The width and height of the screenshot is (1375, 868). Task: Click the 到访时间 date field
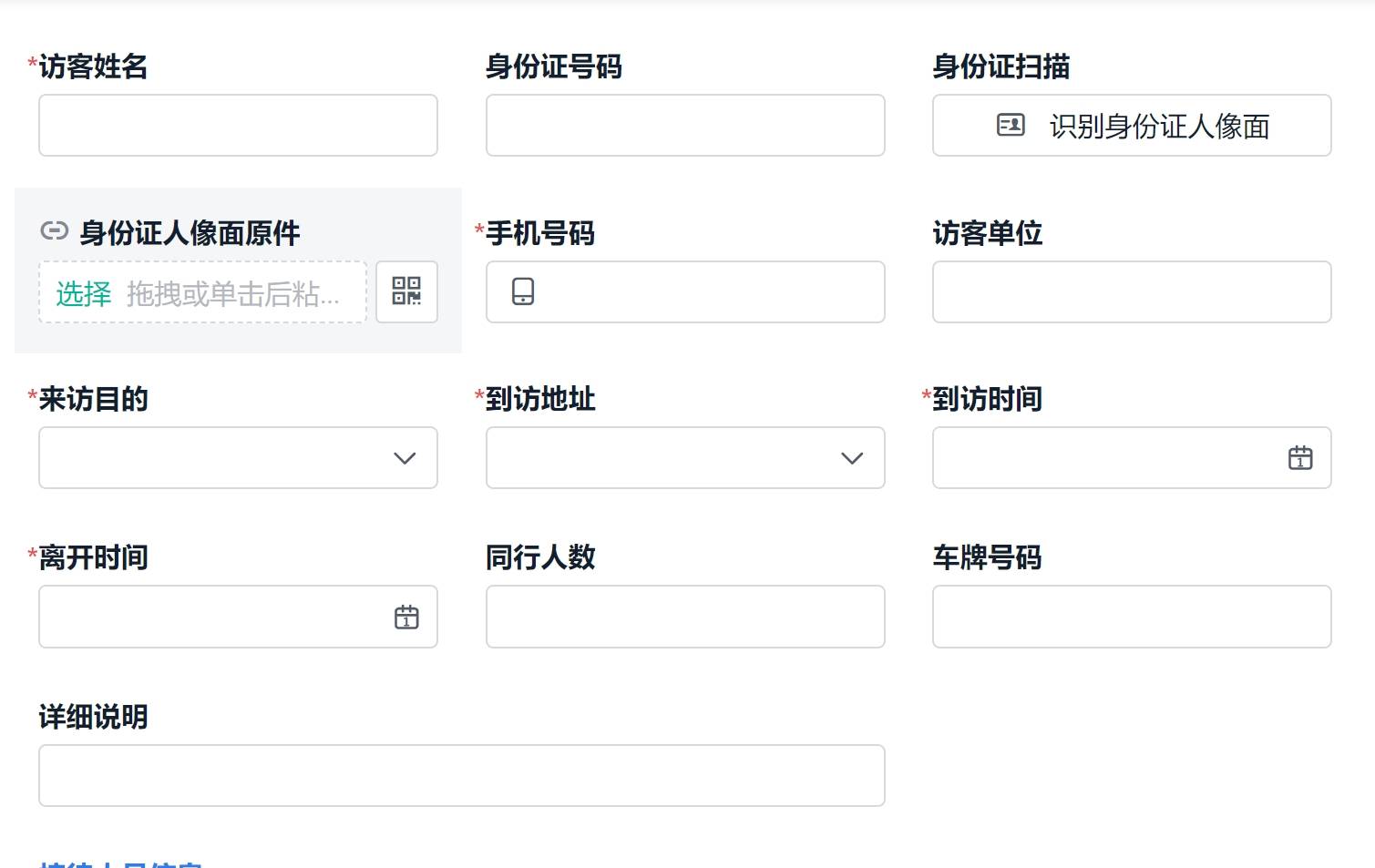tap(1132, 457)
